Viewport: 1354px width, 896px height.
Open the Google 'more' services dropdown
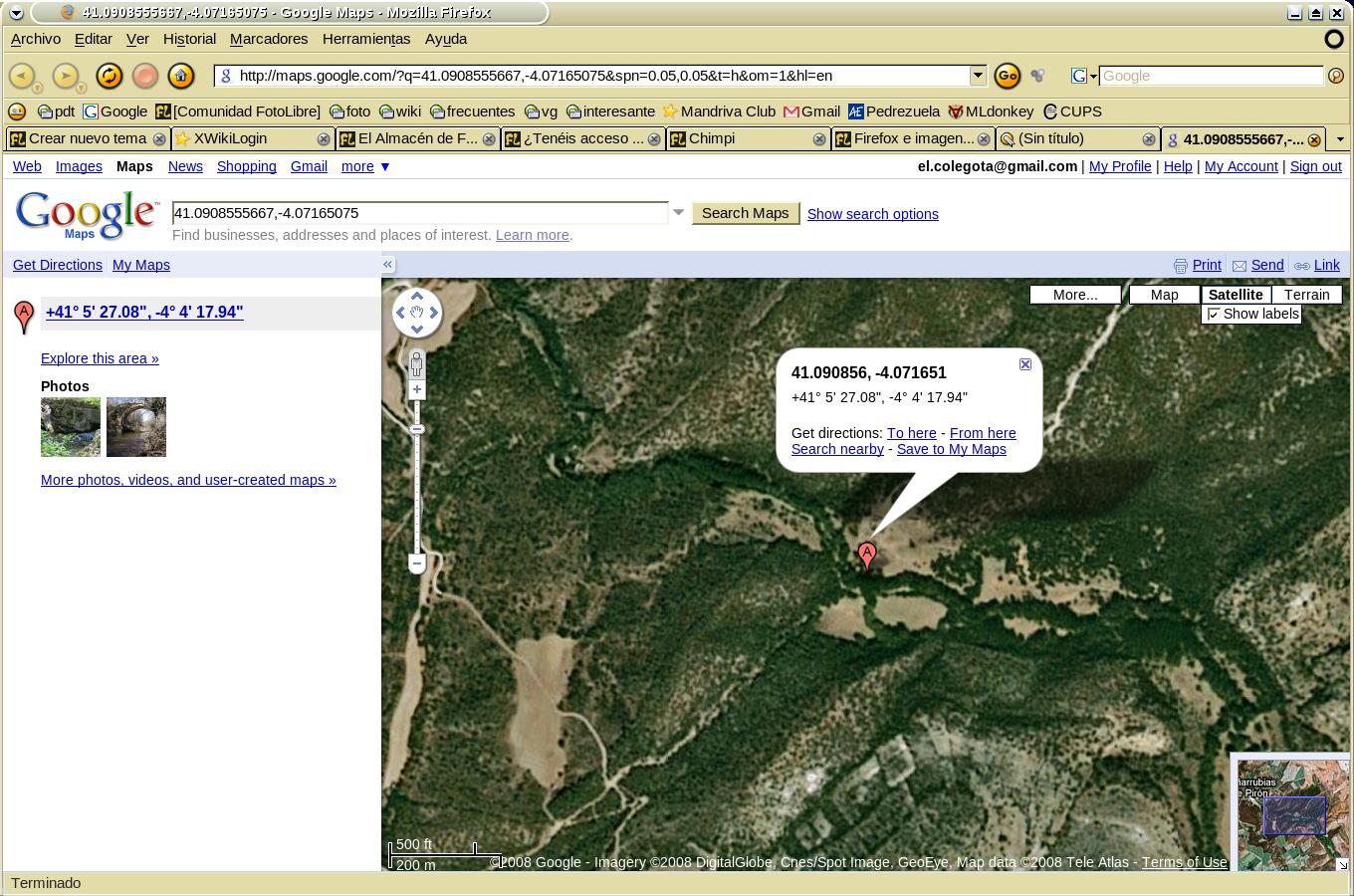pyautogui.click(x=365, y=166)
